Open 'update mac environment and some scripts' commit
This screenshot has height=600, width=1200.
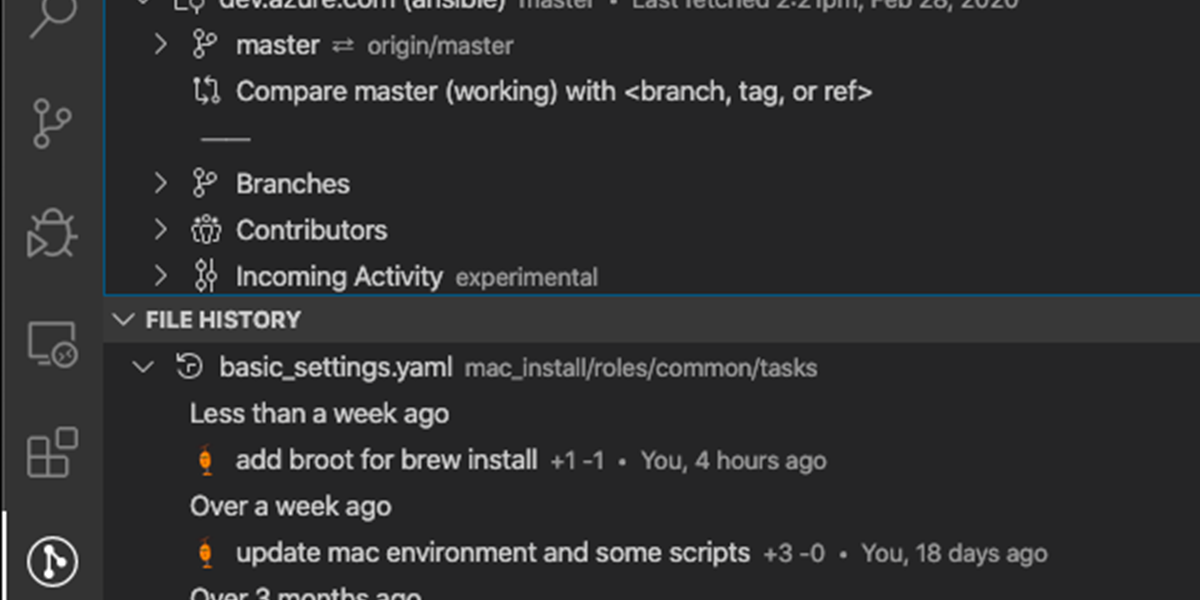492,553
